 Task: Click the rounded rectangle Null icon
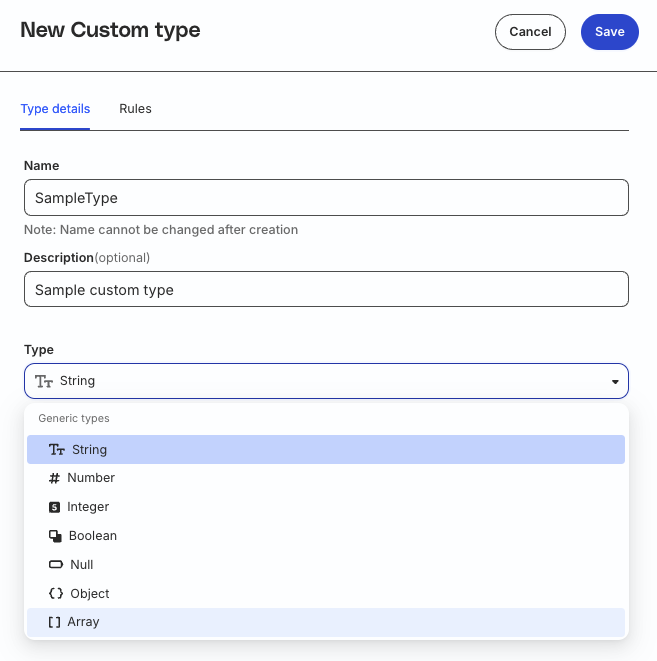(56, 564)
